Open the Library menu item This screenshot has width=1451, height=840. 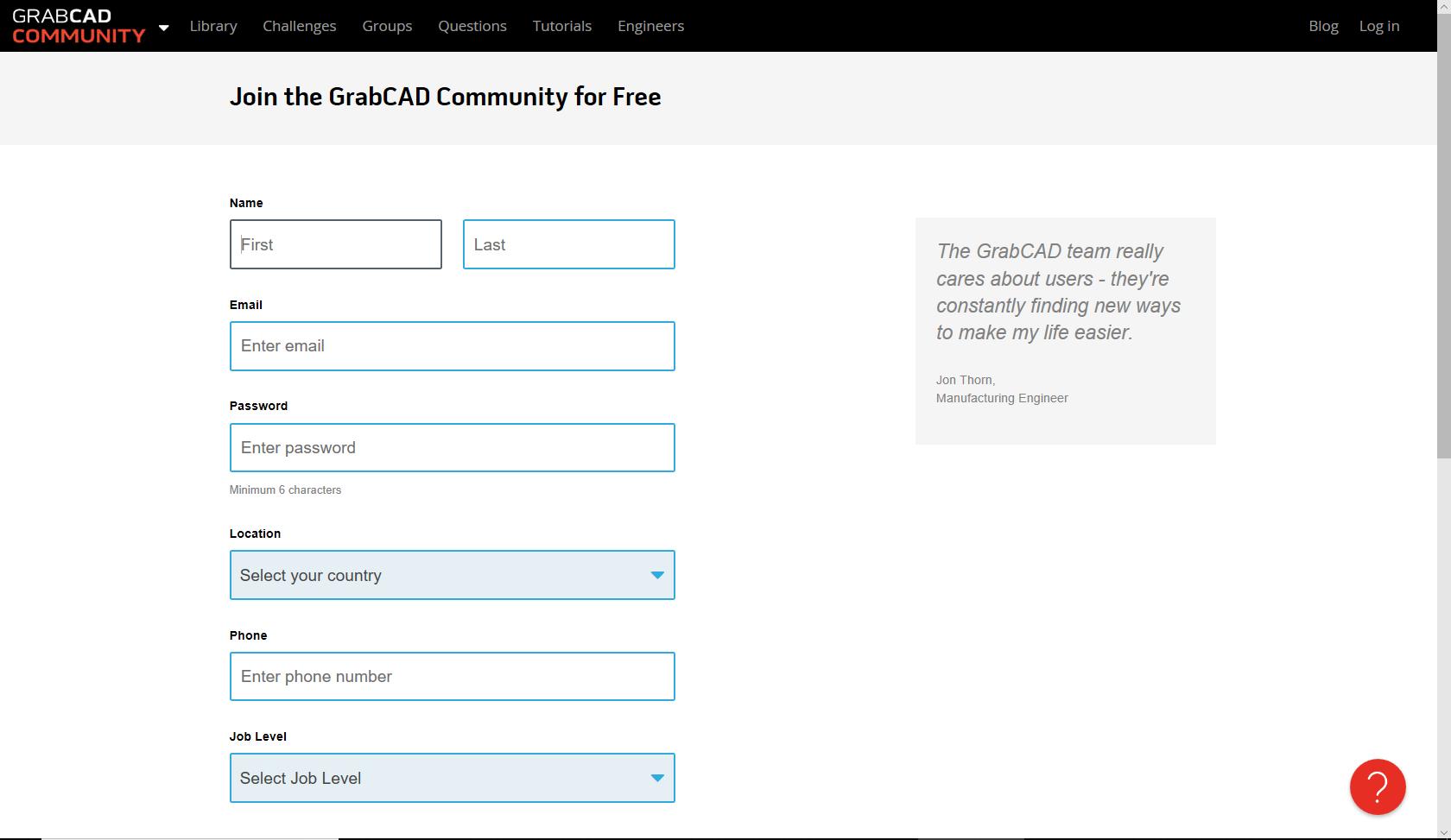pyautogui.click(x=213, y=26)
